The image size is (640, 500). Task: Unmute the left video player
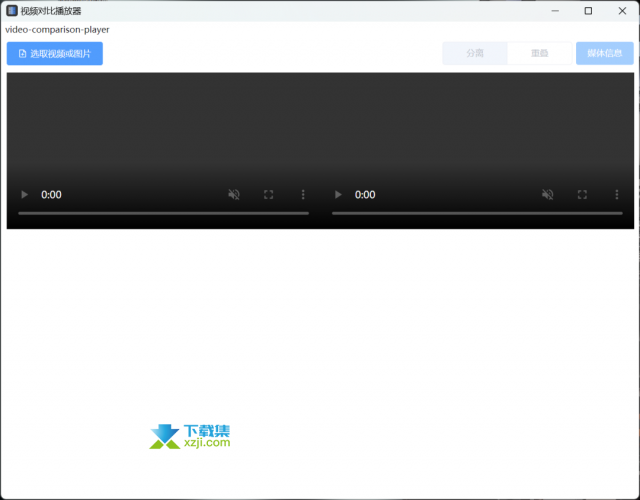pyautogui.click(x=234, y=195)
